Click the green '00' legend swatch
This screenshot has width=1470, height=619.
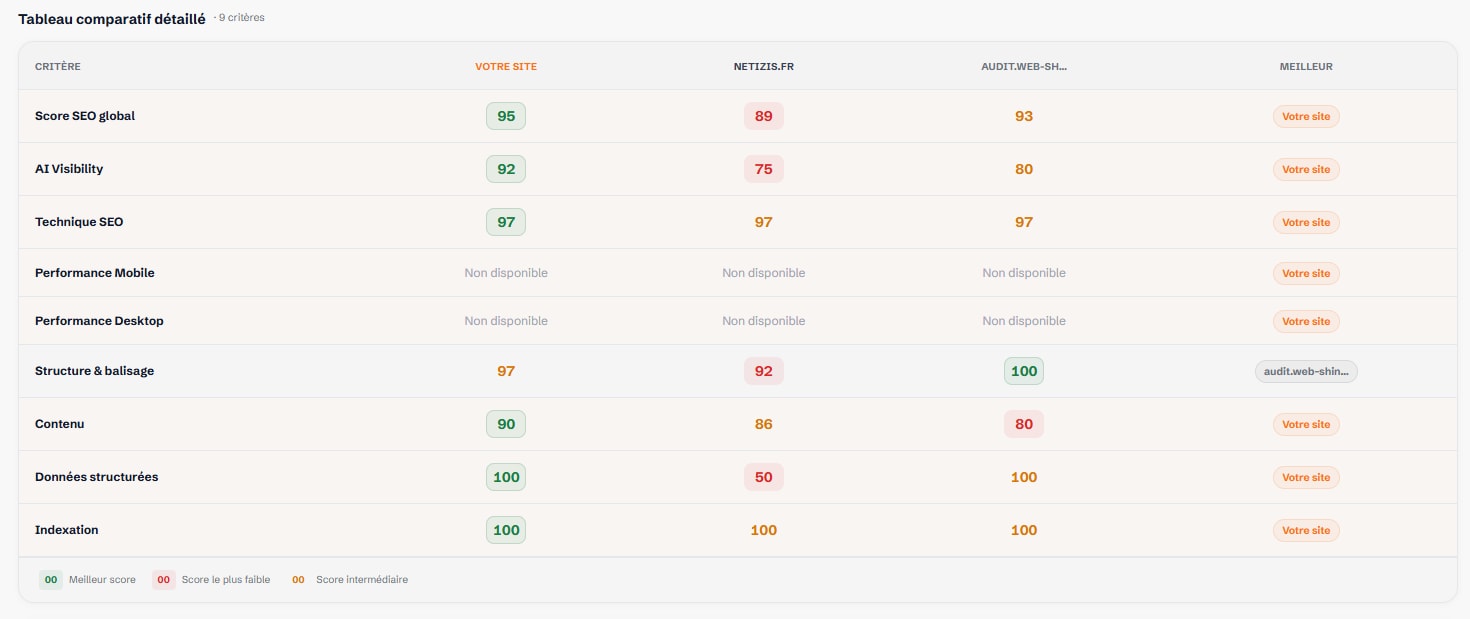(50, 579)
